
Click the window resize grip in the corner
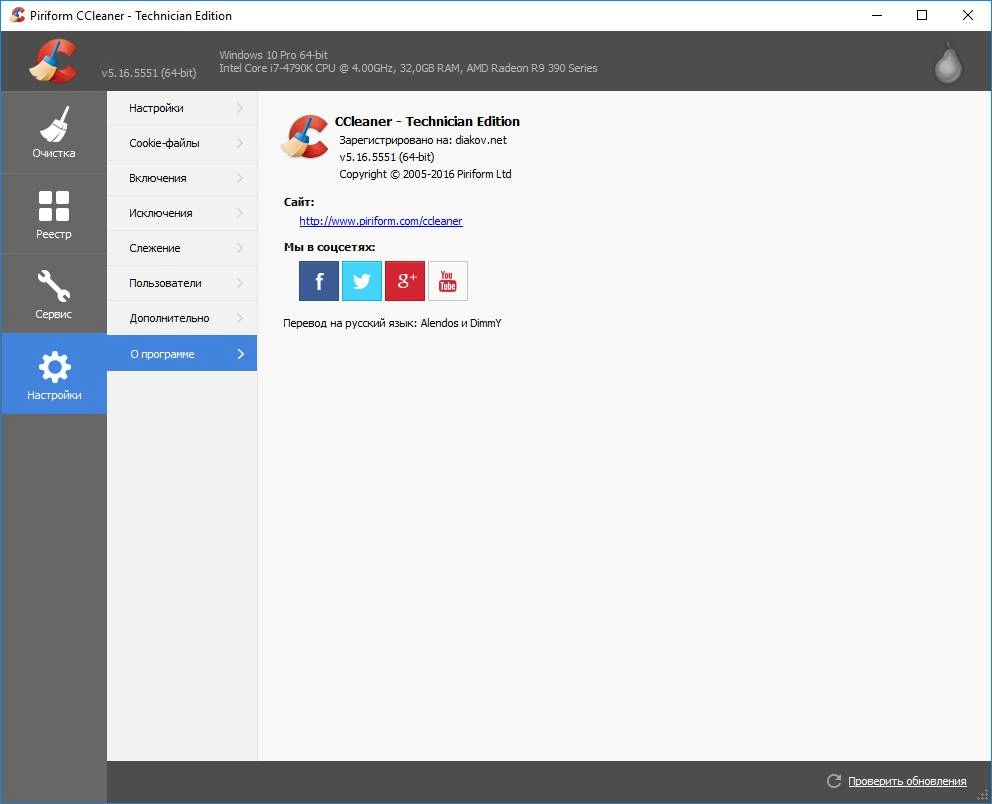(x=983, y=796)
